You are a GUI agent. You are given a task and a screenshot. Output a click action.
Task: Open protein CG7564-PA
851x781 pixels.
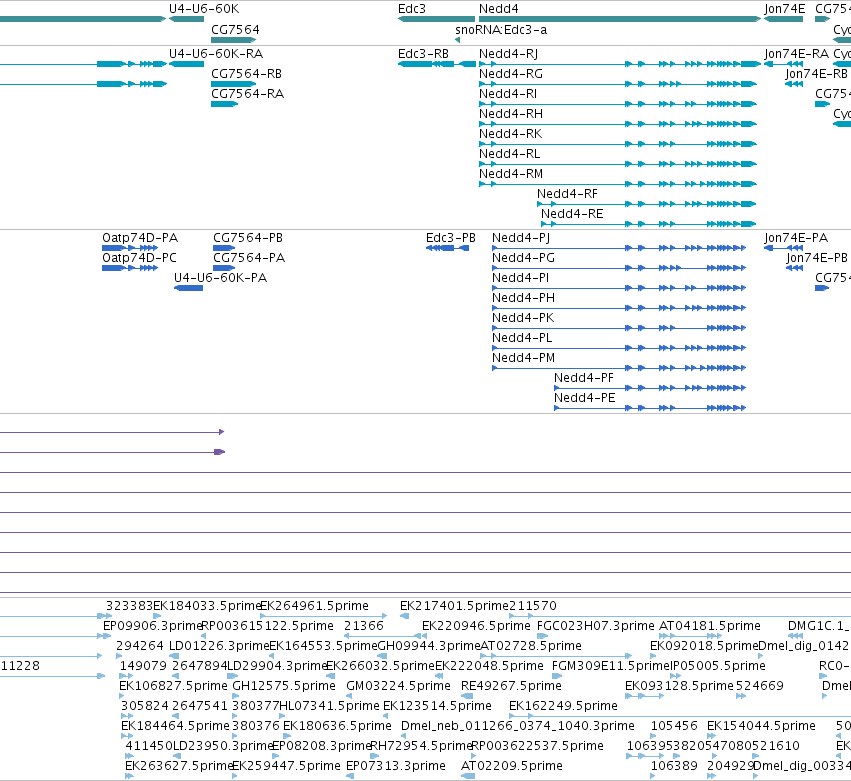click(224, 268)
